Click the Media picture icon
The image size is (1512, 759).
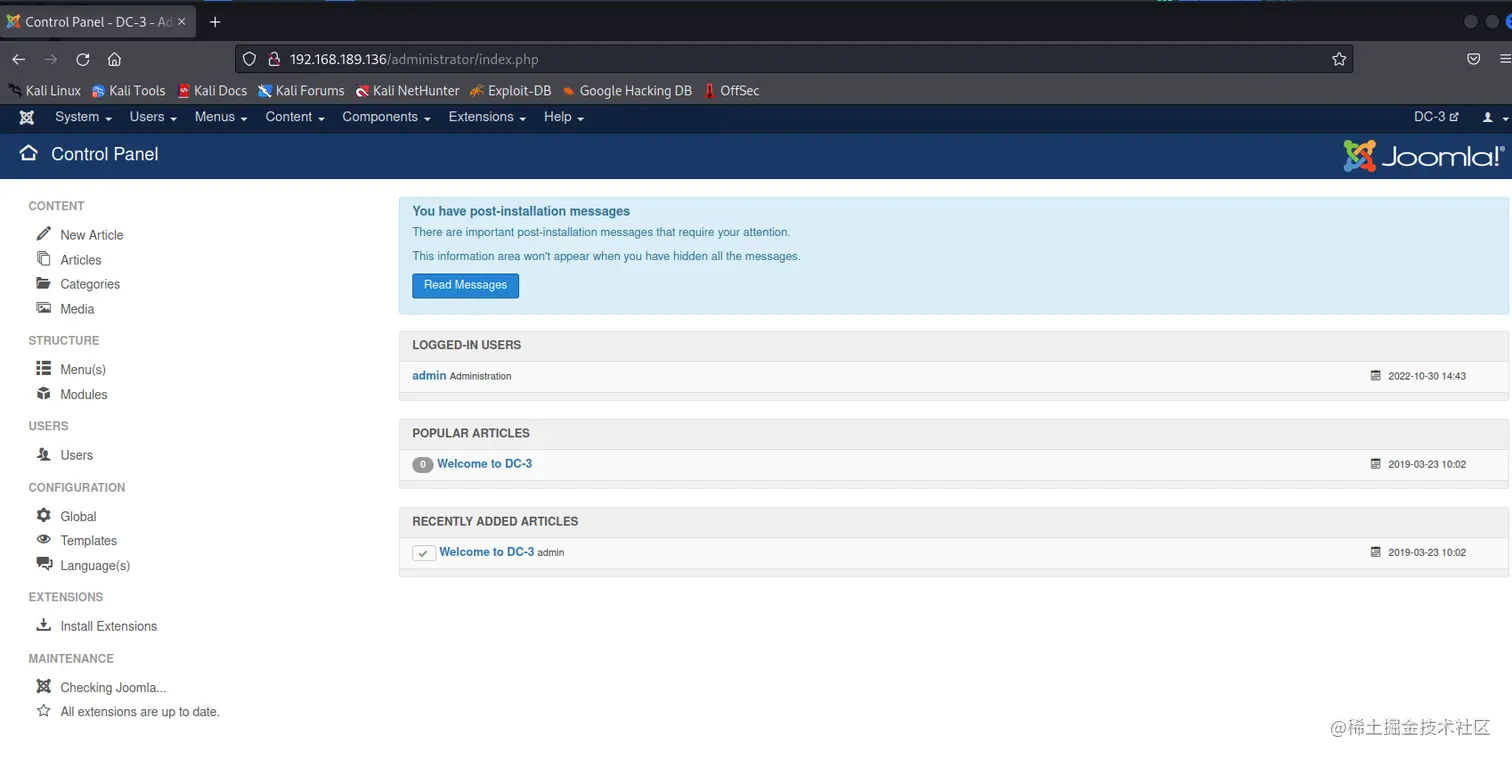[x=43, y=308]
